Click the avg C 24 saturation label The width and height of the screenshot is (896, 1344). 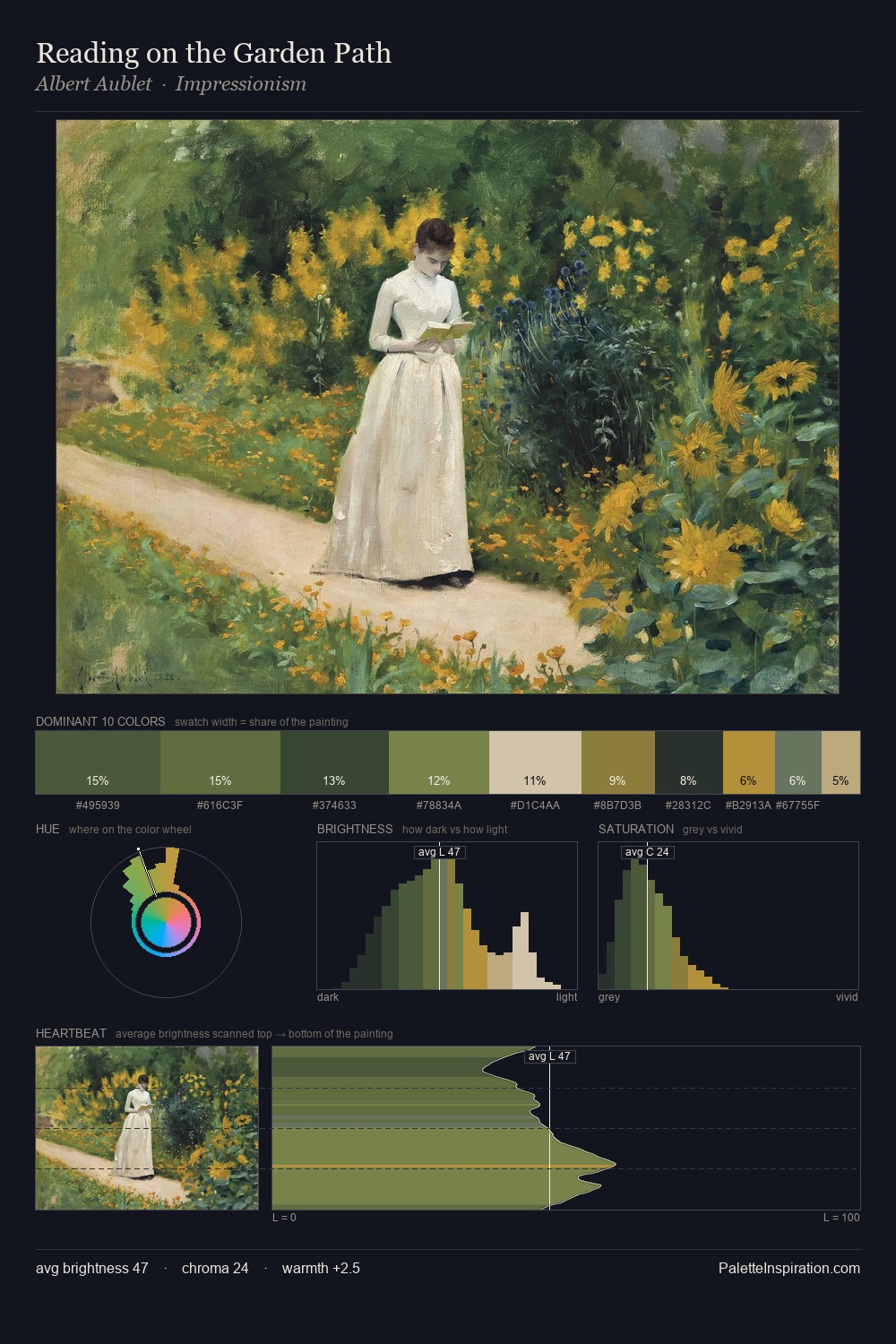pos(647,852)
